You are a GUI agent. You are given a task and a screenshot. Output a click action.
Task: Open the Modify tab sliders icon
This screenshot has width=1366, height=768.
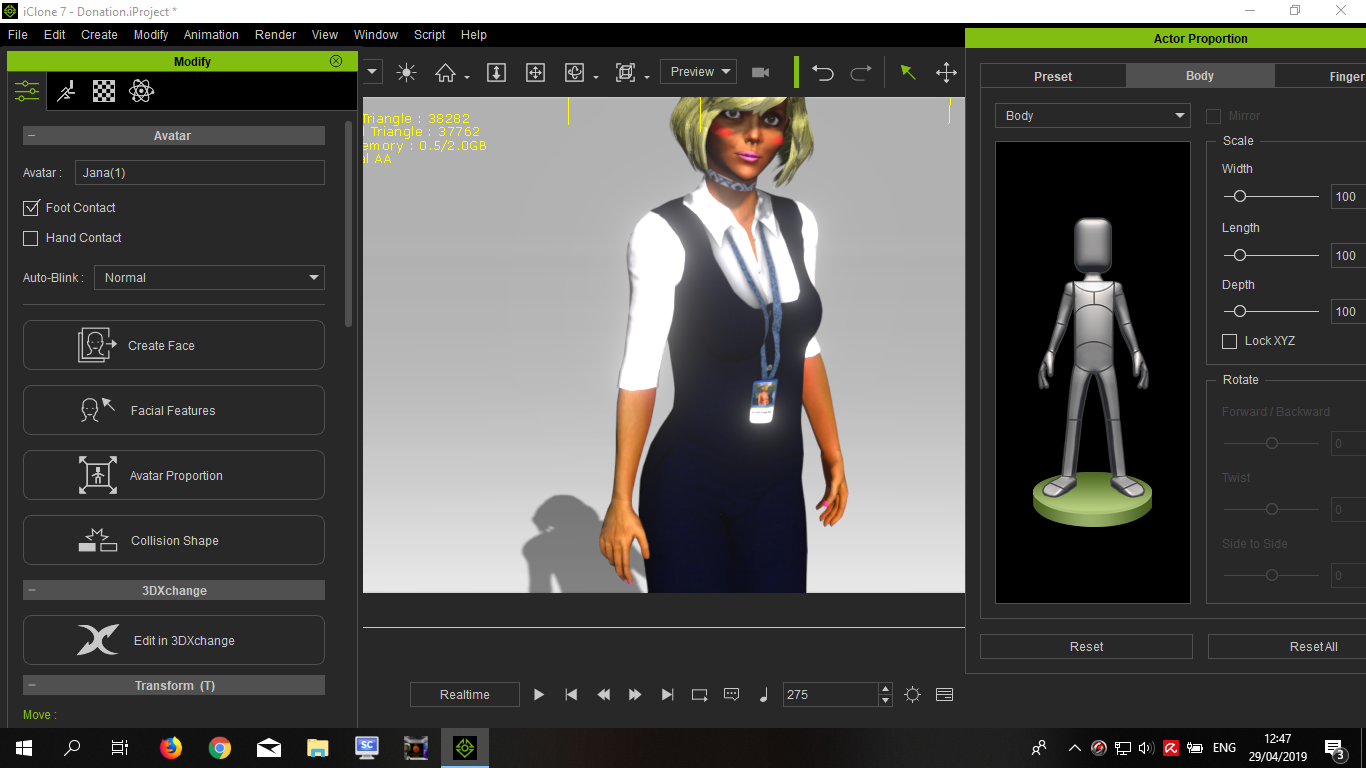pyautogui.click(x=26, y=92)
